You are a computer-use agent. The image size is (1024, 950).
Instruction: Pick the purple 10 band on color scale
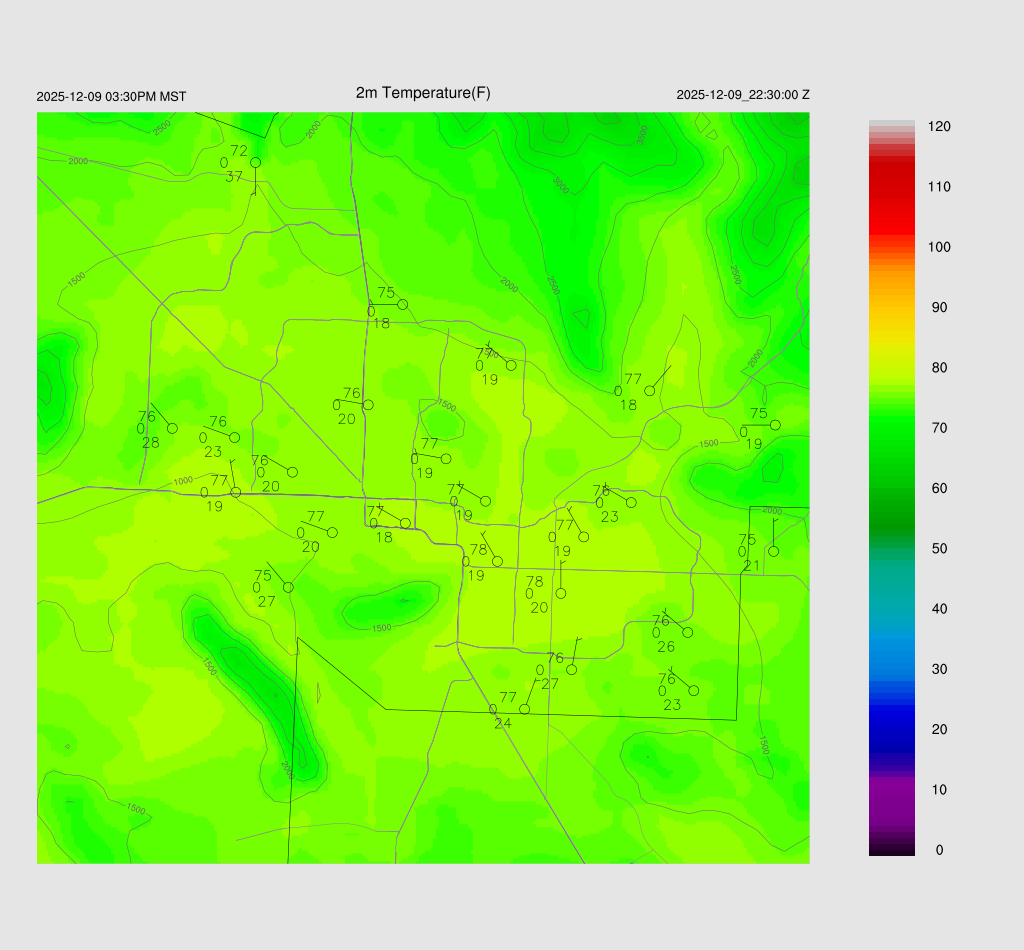(x=891, y=789)
